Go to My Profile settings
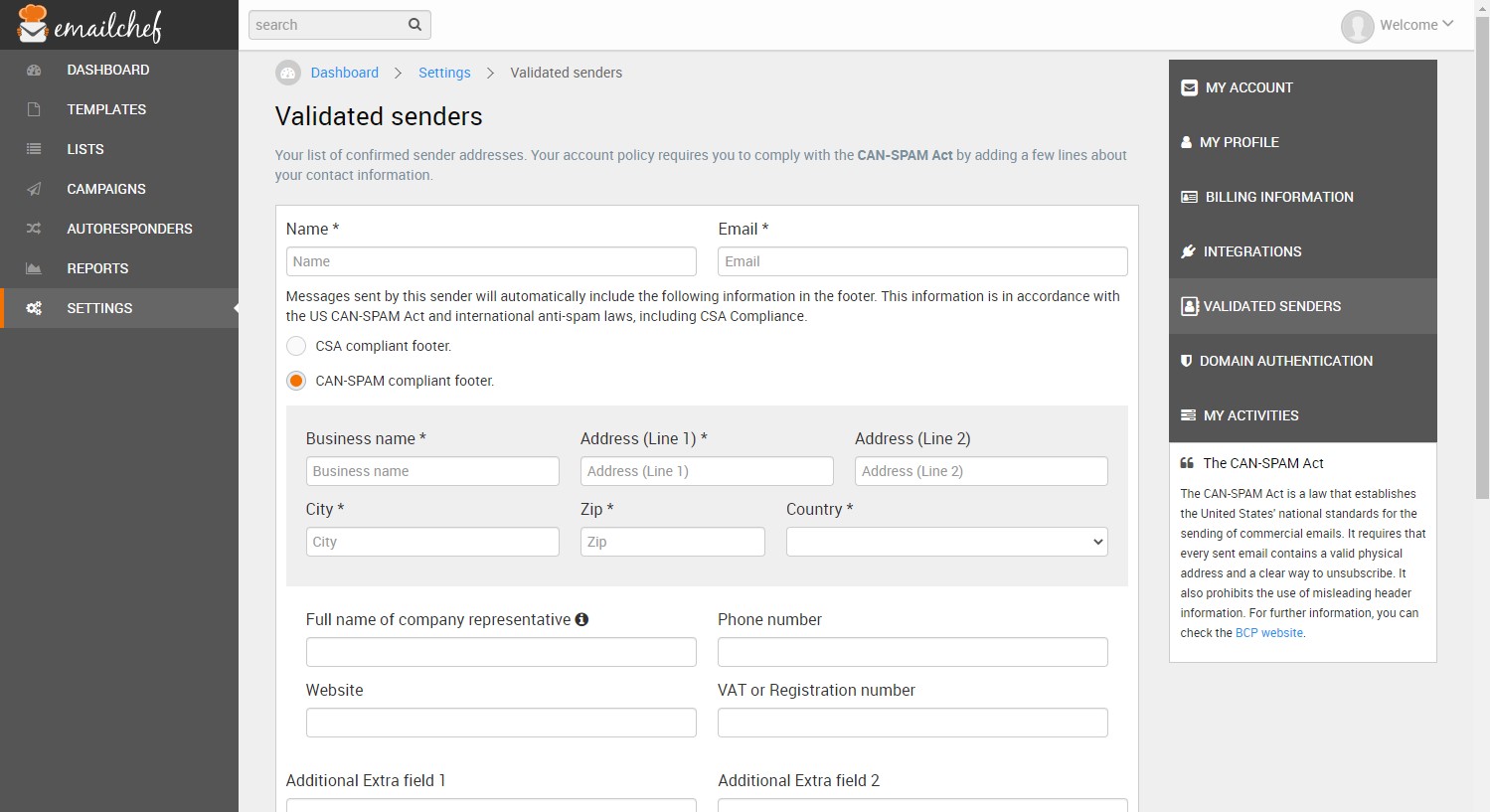This screenshot has height=812, width=1490. pyautogui.click(x=1303, y=142)
